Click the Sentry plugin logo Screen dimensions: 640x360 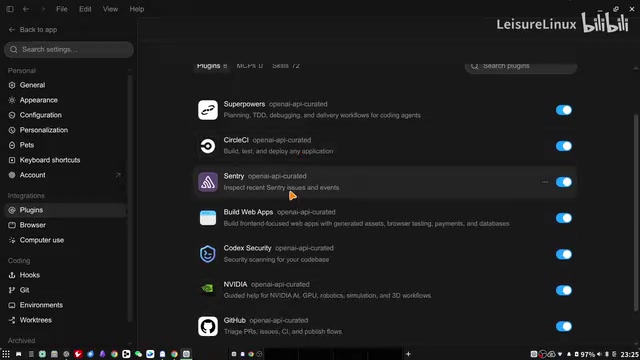[x=208, y=182]
